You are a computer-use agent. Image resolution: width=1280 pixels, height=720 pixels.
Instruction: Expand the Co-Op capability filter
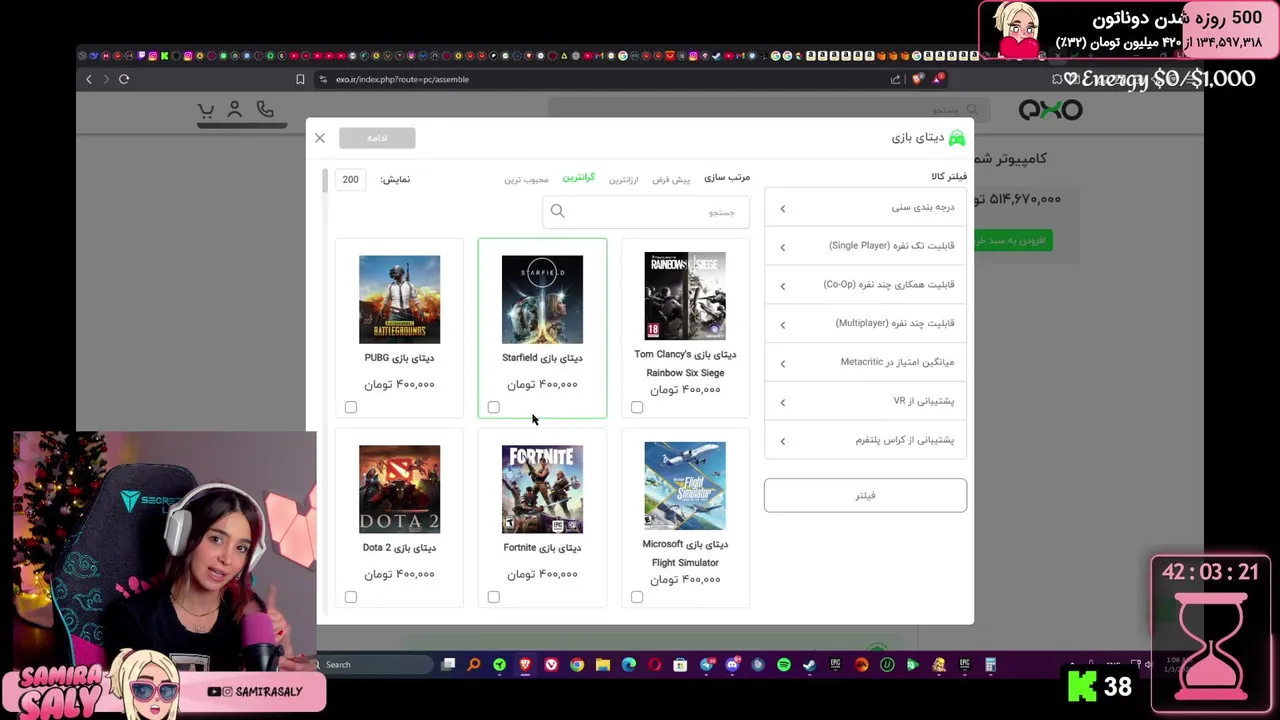pos(866,285)
